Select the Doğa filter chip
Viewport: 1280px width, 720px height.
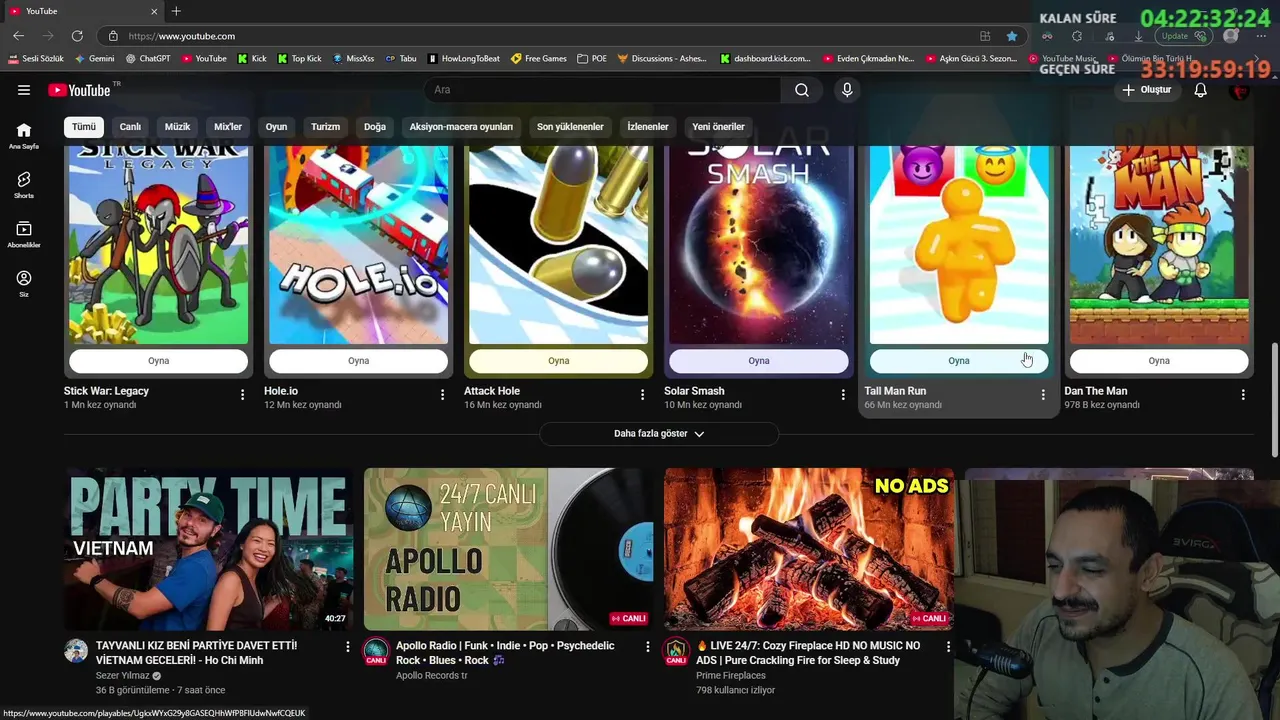tap(375, 127)
